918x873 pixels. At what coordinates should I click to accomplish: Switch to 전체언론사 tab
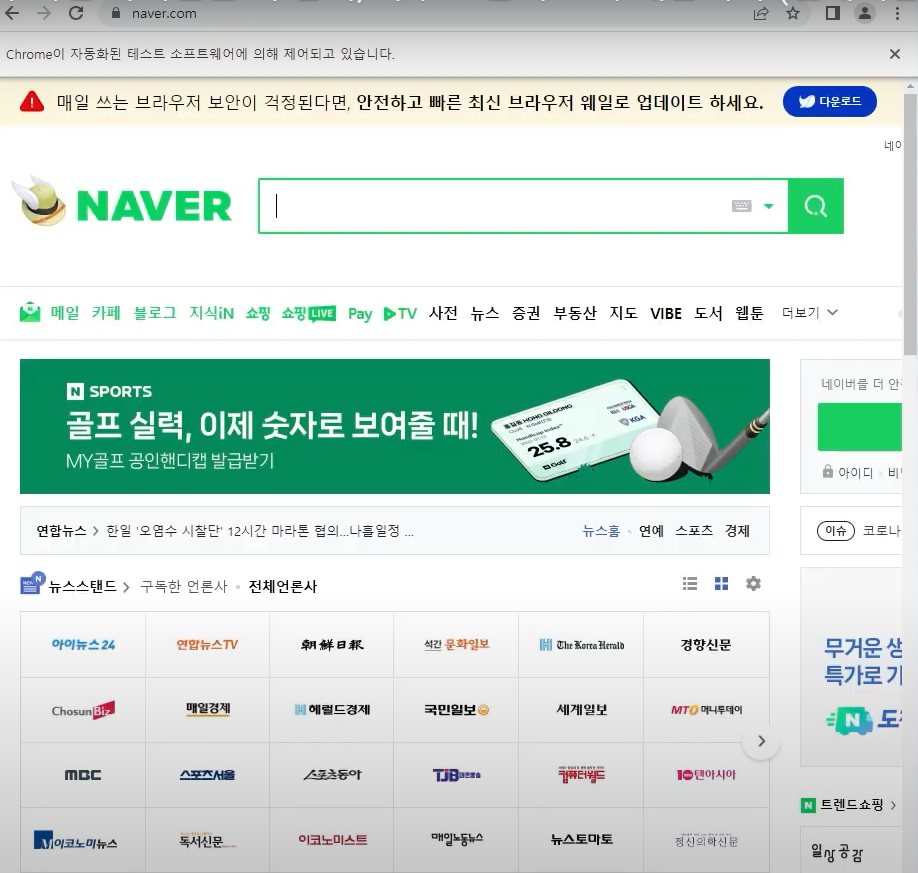point(283,586)
